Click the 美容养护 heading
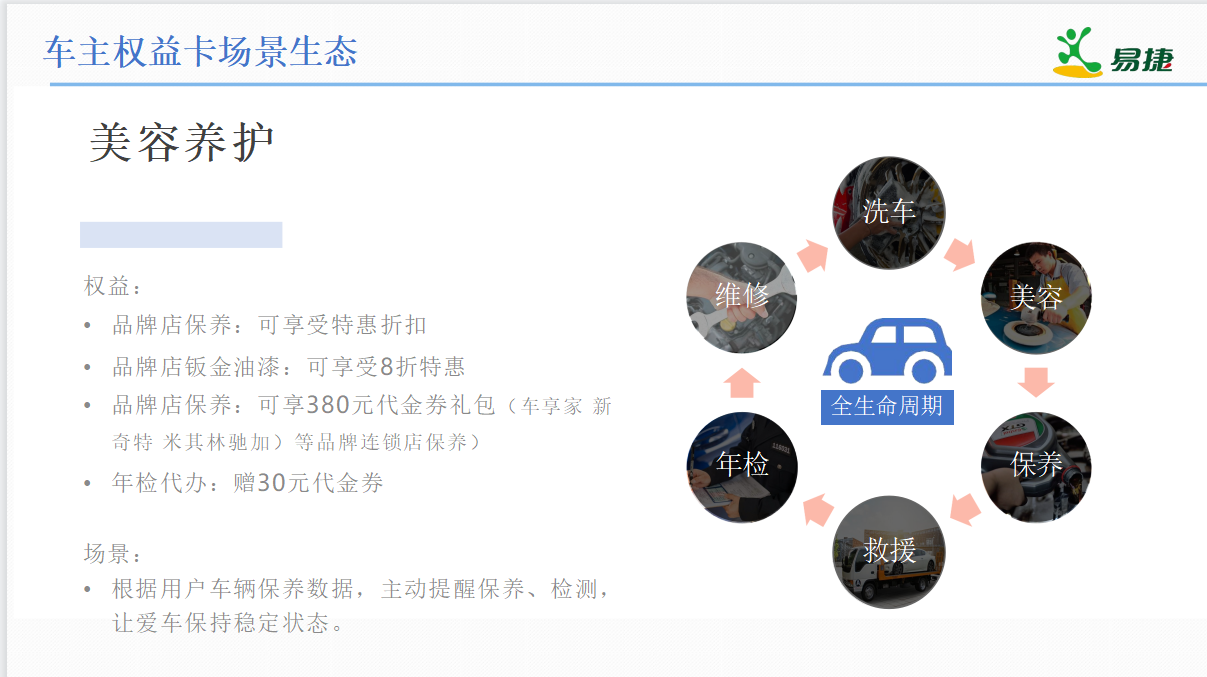The image size is (1207, 677). 182,143
